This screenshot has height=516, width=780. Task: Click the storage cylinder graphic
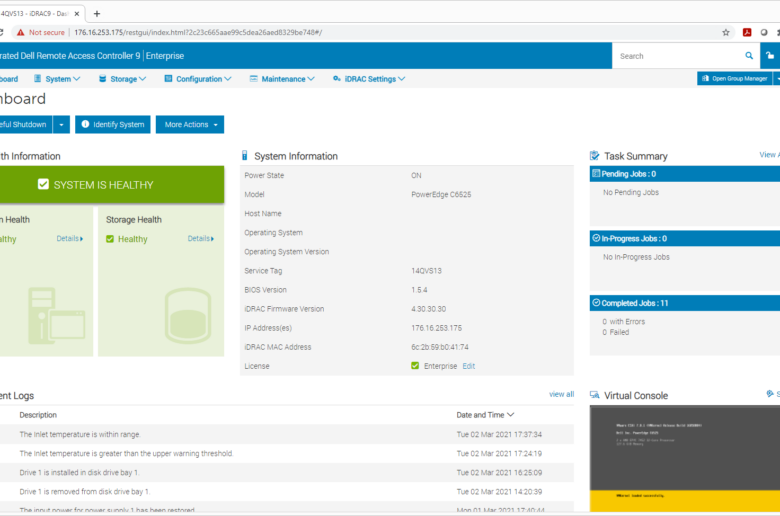(x=188, y=316)
